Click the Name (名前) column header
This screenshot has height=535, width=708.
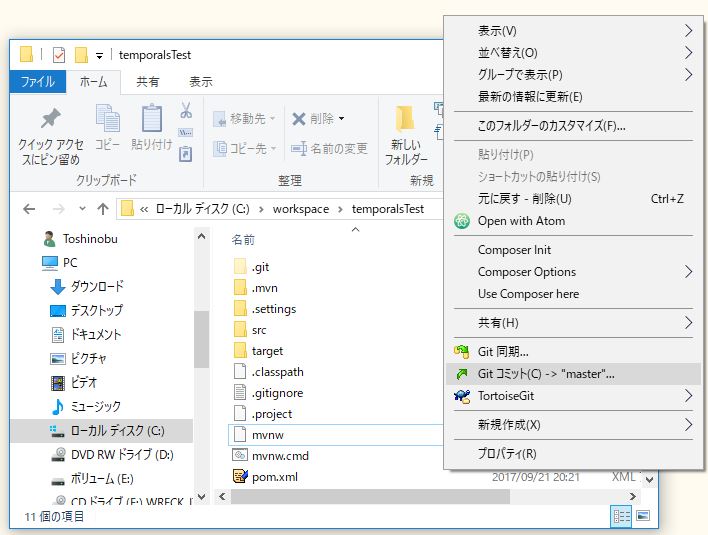[x=243, y=239]
